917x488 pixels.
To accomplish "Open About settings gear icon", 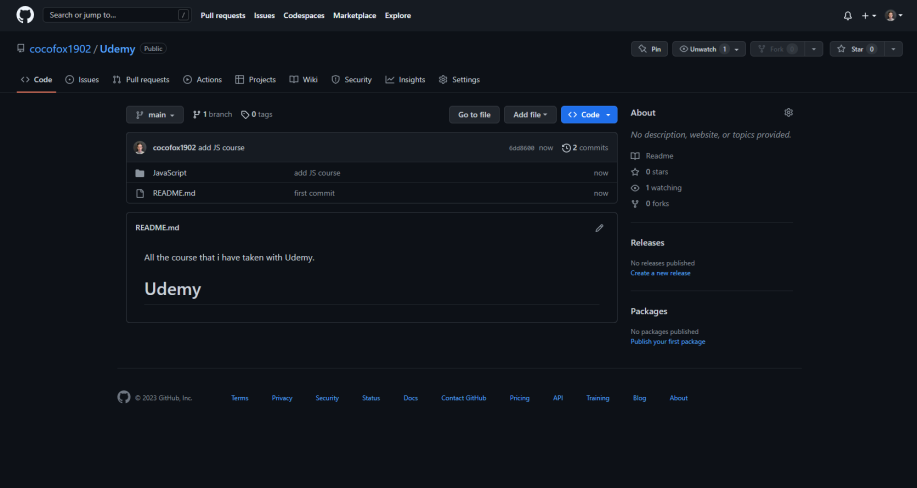I will 788,112.
